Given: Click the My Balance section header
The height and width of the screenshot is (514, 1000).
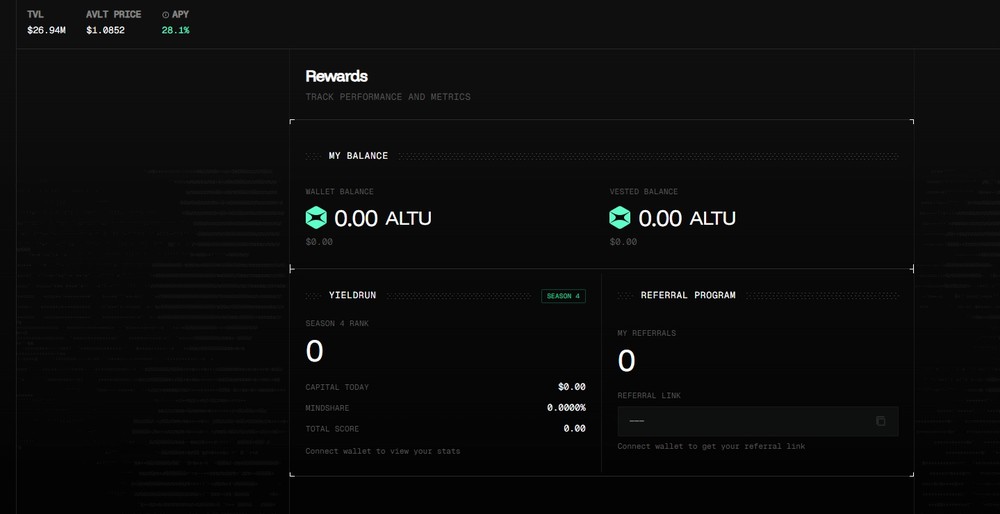Looking at the screenshot, I should (358, 156).
